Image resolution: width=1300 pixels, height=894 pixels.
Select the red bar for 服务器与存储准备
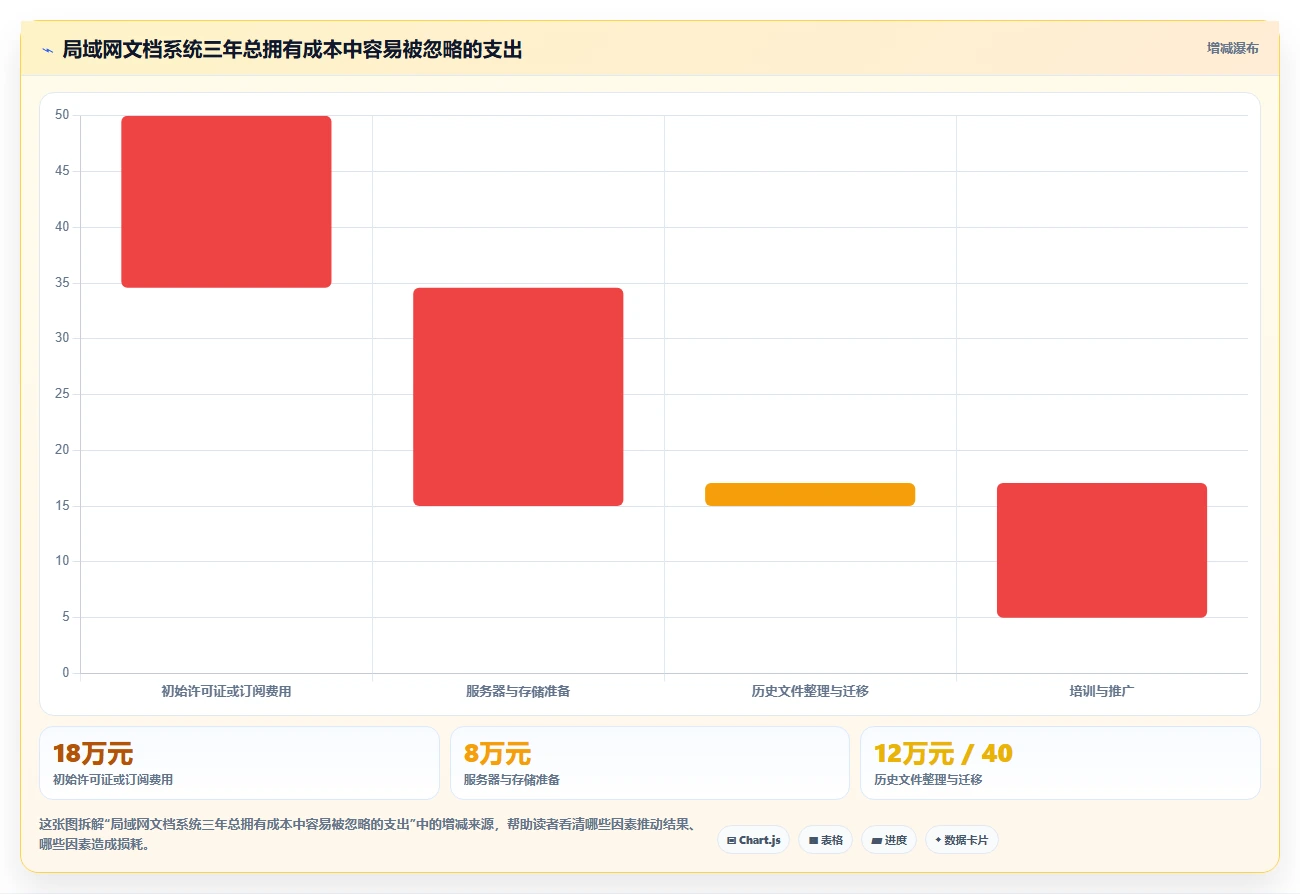pyautogui.click(x=518, y=397)
